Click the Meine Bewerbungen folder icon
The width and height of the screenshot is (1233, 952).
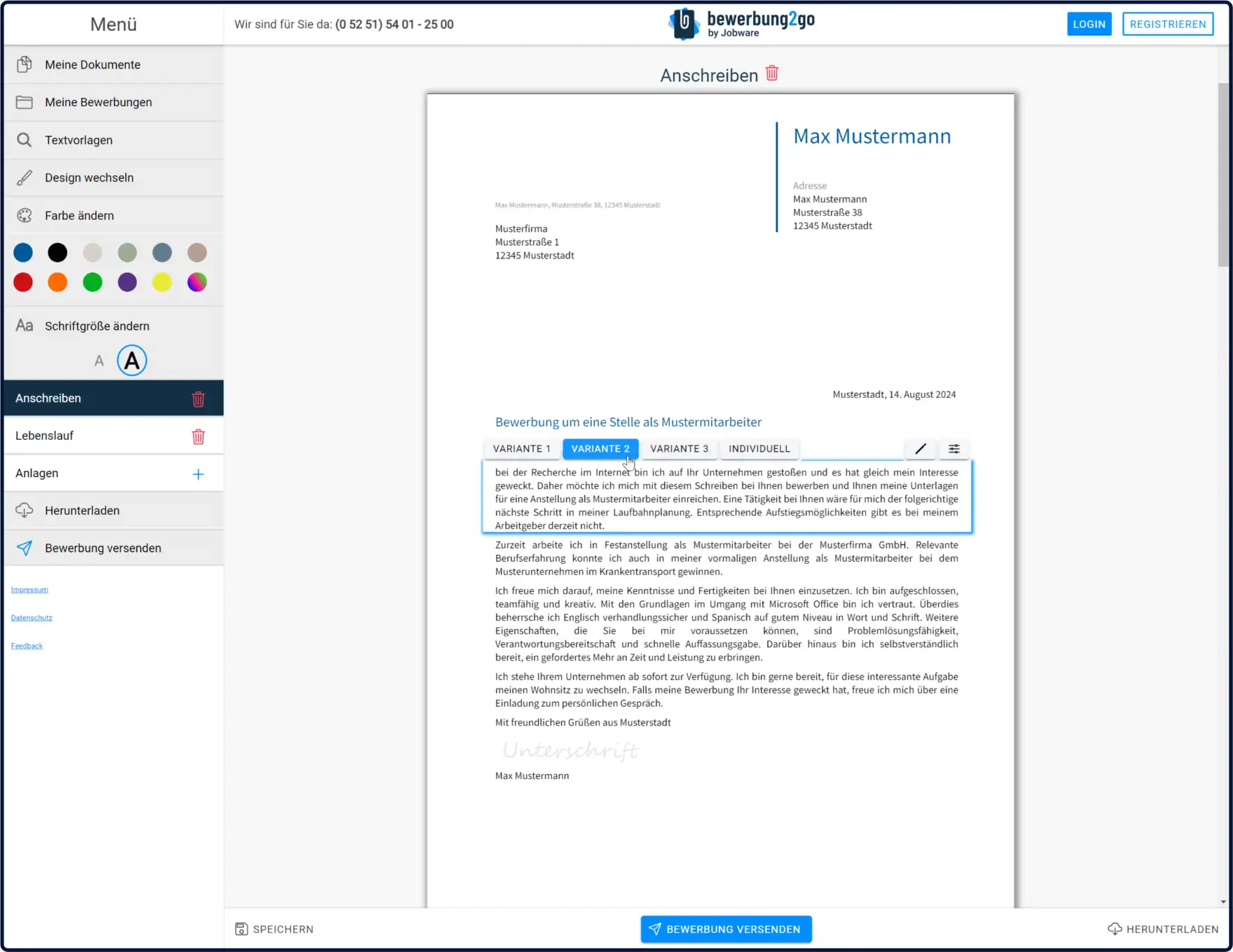(x=25, y=102)
